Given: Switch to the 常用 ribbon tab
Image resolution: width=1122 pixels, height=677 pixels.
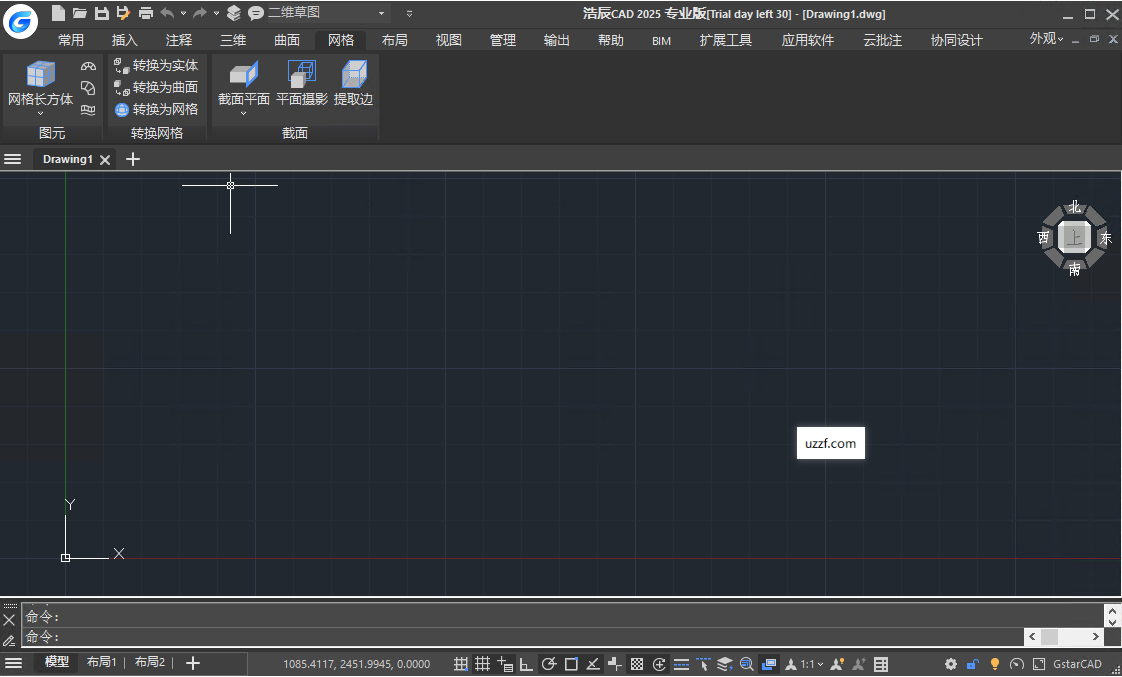Looking at the screenshot, I should click(x=71, y=40).
